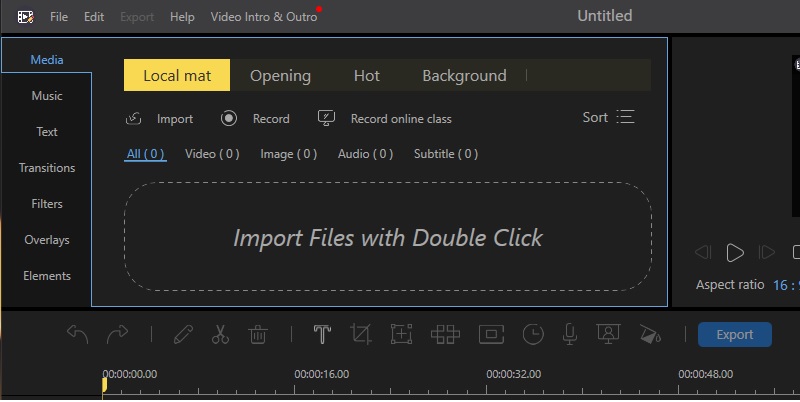The width and height of the screenshot is (800, 402).
Task: Open the Overlays panel
Action: pos(47,240)
